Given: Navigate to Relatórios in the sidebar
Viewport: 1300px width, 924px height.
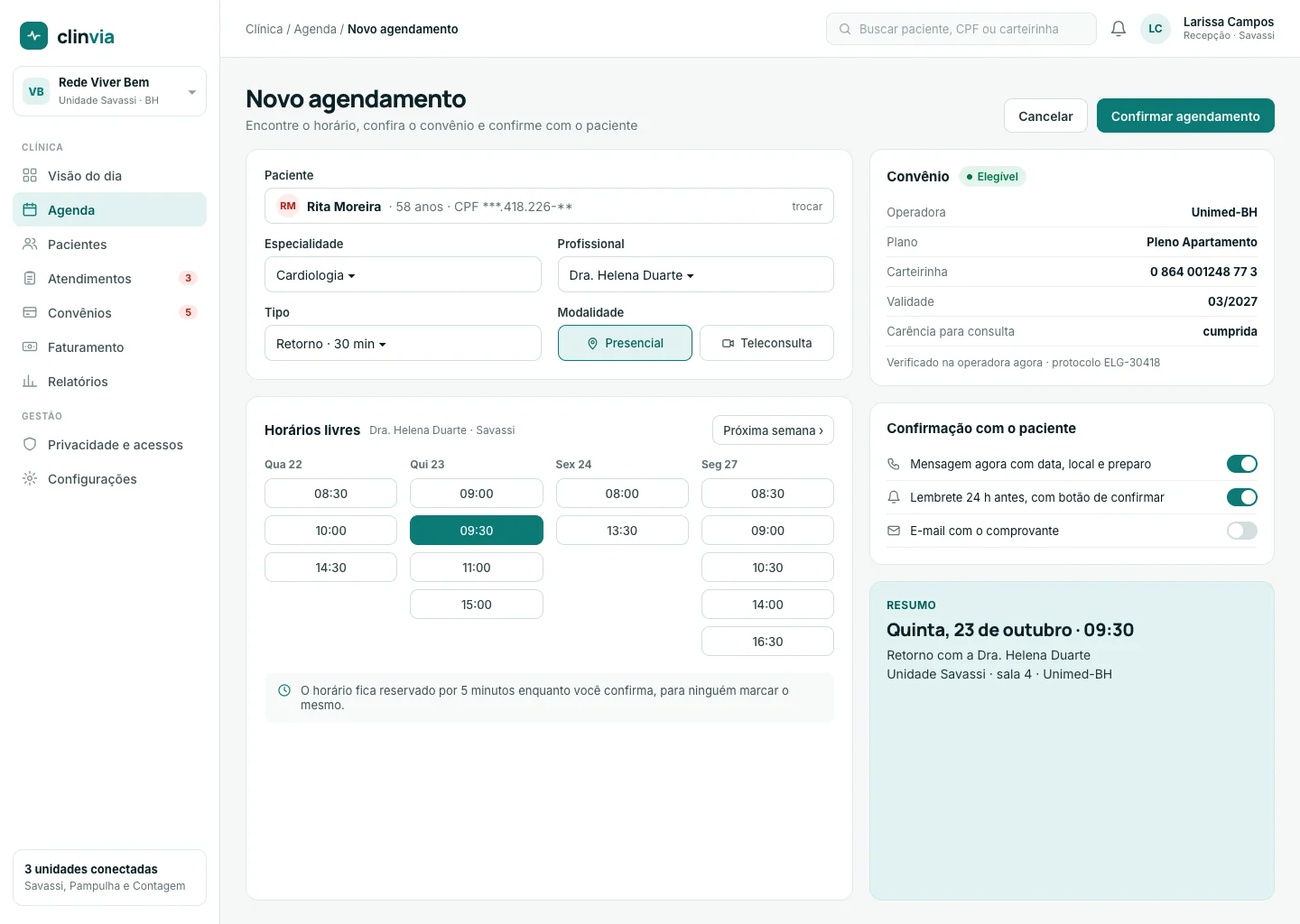Looking at the screenshot, I should [x=109, y=382].
